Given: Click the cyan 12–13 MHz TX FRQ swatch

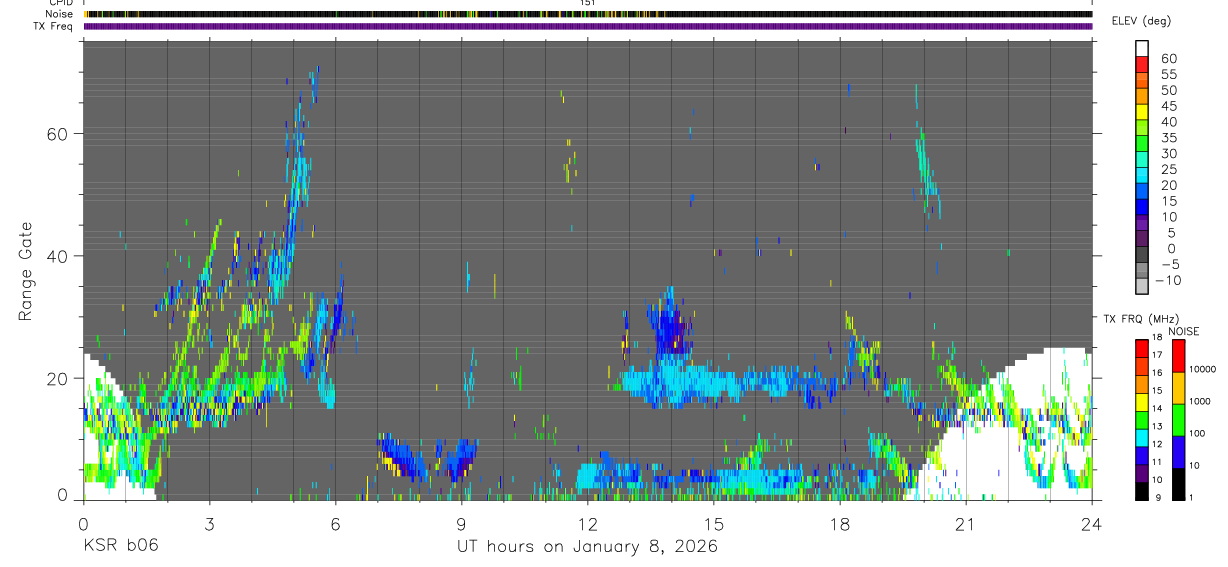Looking at the screenshot, I should coord(1142,437).
